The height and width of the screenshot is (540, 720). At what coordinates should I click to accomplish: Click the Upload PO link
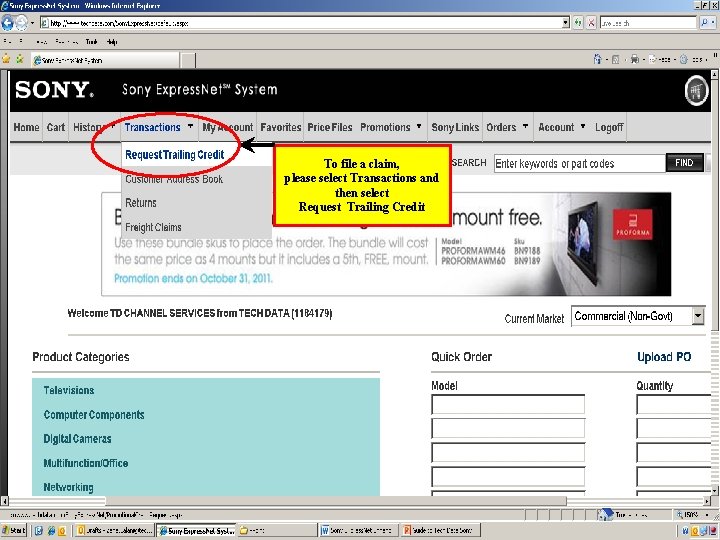click(x=664, y=357)
